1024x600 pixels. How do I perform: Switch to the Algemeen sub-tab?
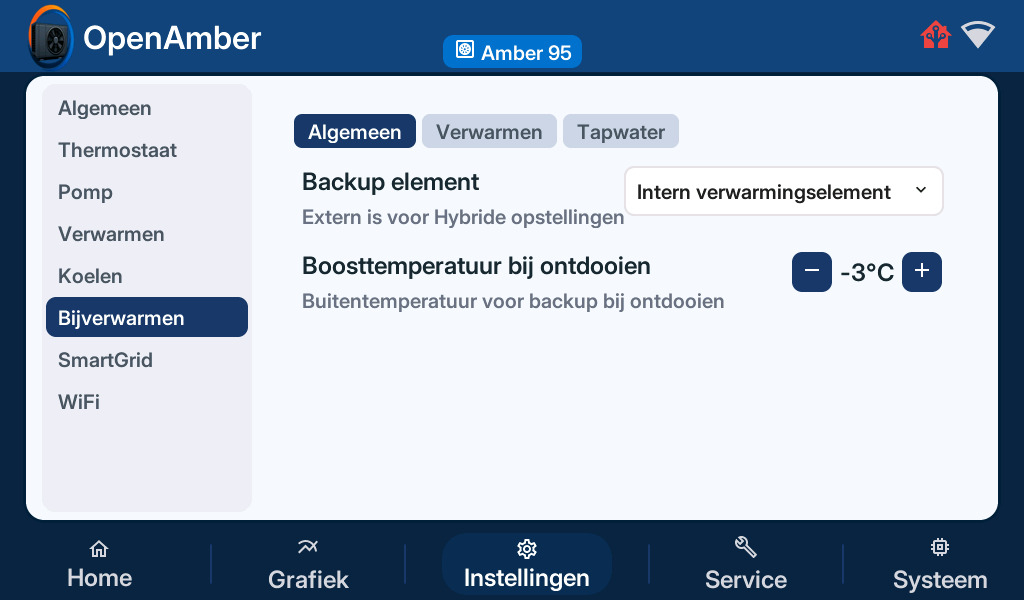pos(355,131)
